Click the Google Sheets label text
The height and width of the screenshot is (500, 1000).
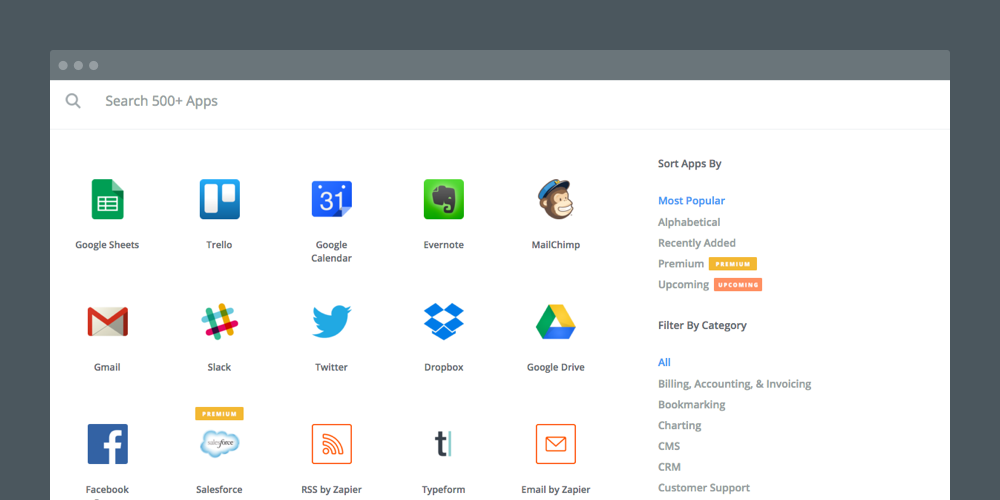point(107,245)
